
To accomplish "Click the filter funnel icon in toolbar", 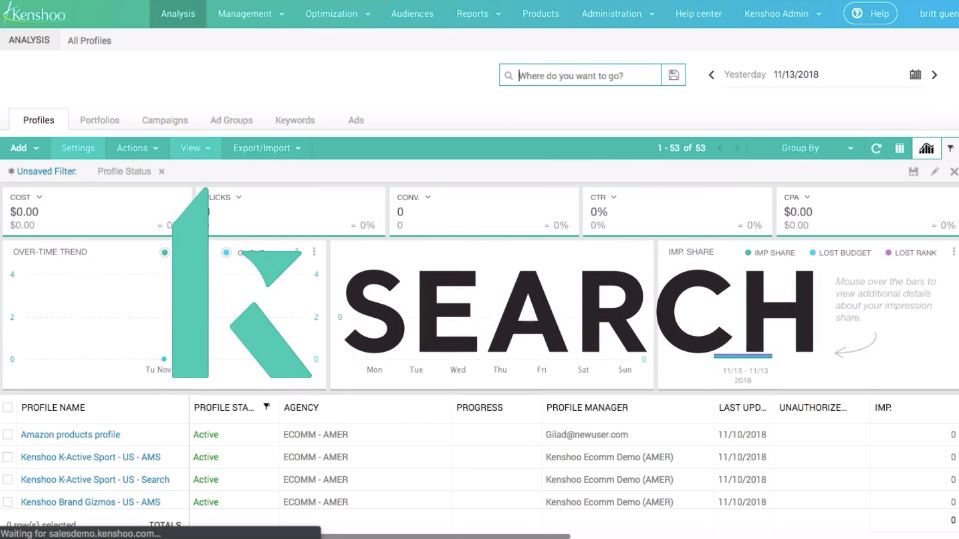I will click(x=950, y=148).
